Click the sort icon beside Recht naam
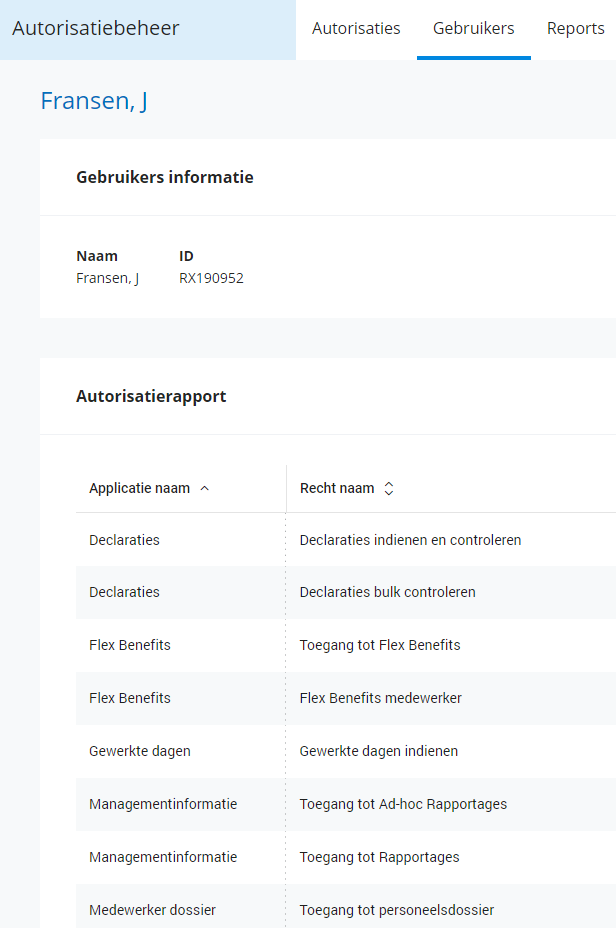Screen dimensions: 616x928 389,489
